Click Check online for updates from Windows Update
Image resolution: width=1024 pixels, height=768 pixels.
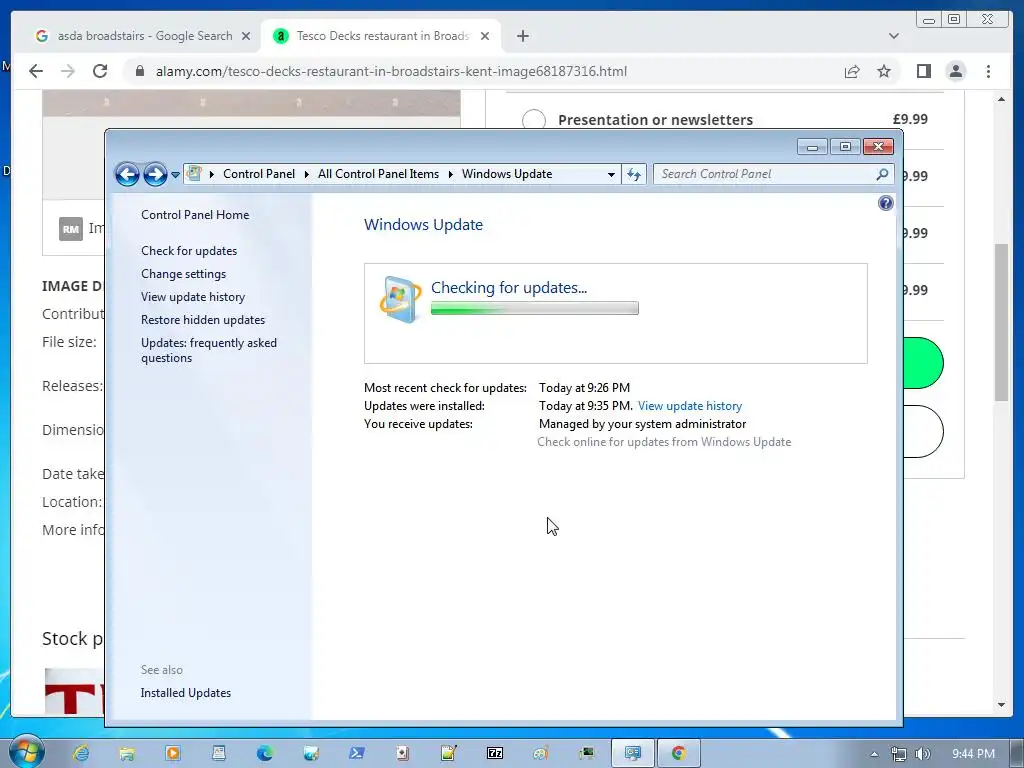(x=664, y=442)
